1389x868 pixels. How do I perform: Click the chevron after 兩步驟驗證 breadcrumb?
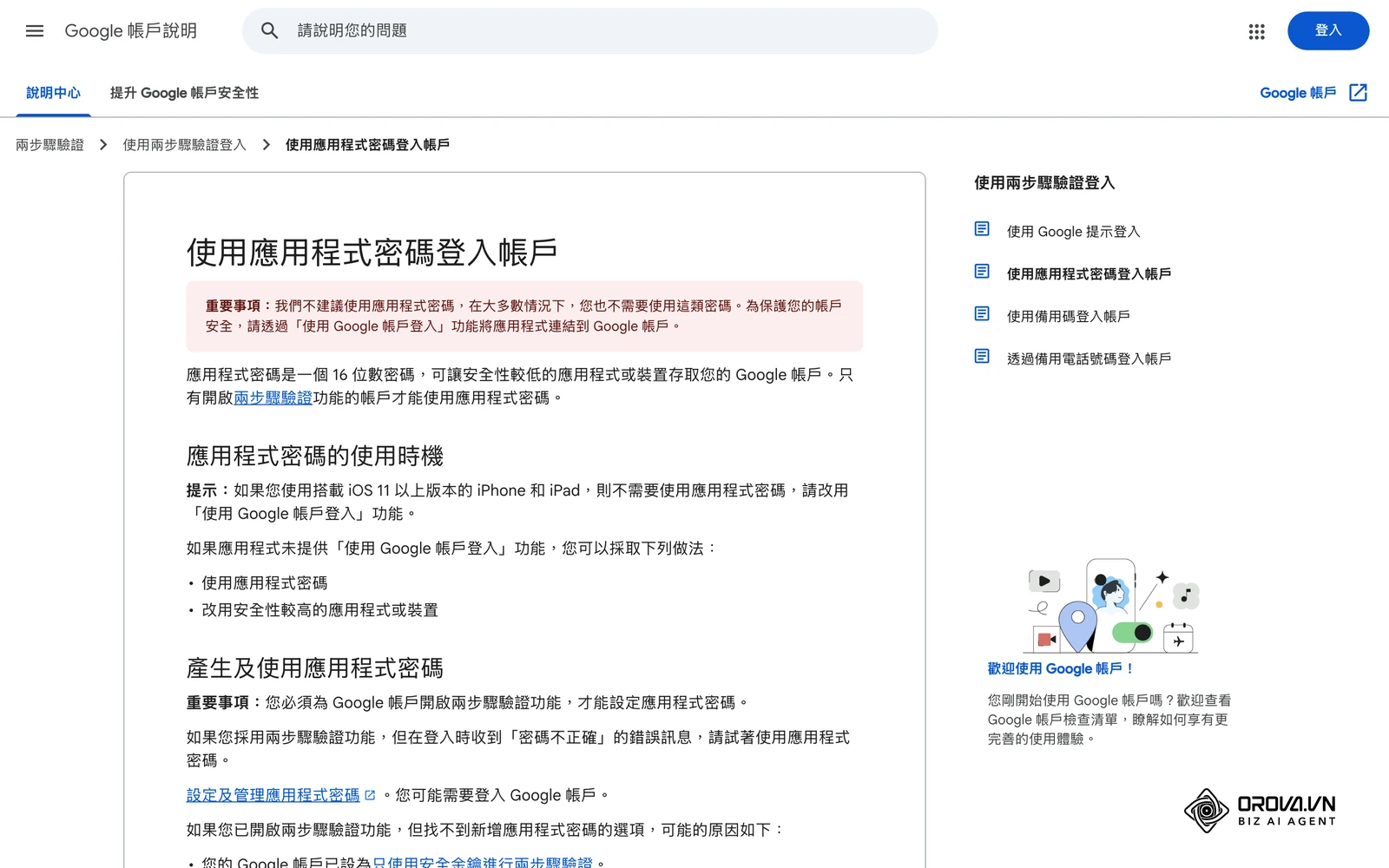point(103,145)
